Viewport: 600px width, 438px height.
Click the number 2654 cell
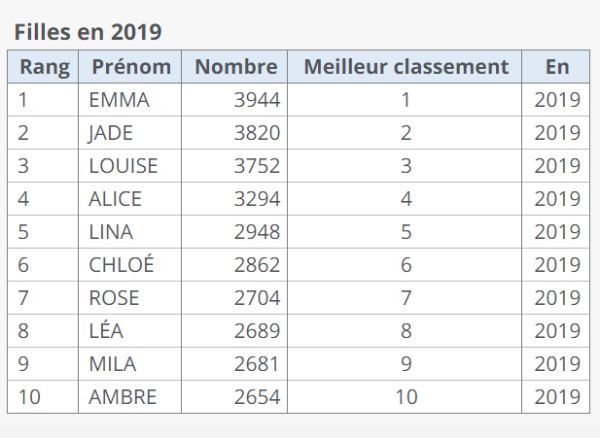[x=257, y=397]
